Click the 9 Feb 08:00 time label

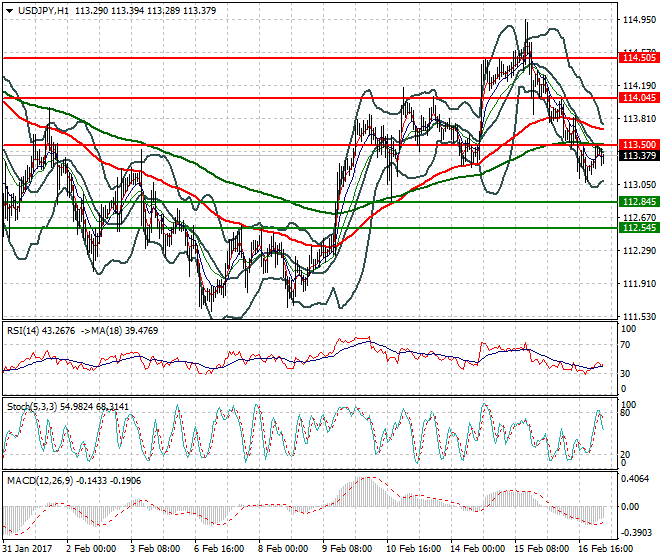pyautogui.click(x=347, y=549)
